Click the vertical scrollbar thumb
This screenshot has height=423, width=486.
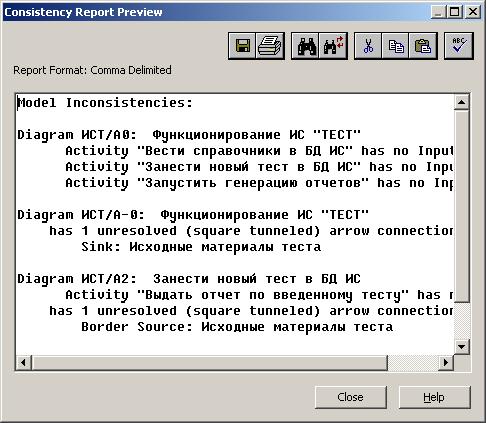pyautogui.click(x=462, y=207)
